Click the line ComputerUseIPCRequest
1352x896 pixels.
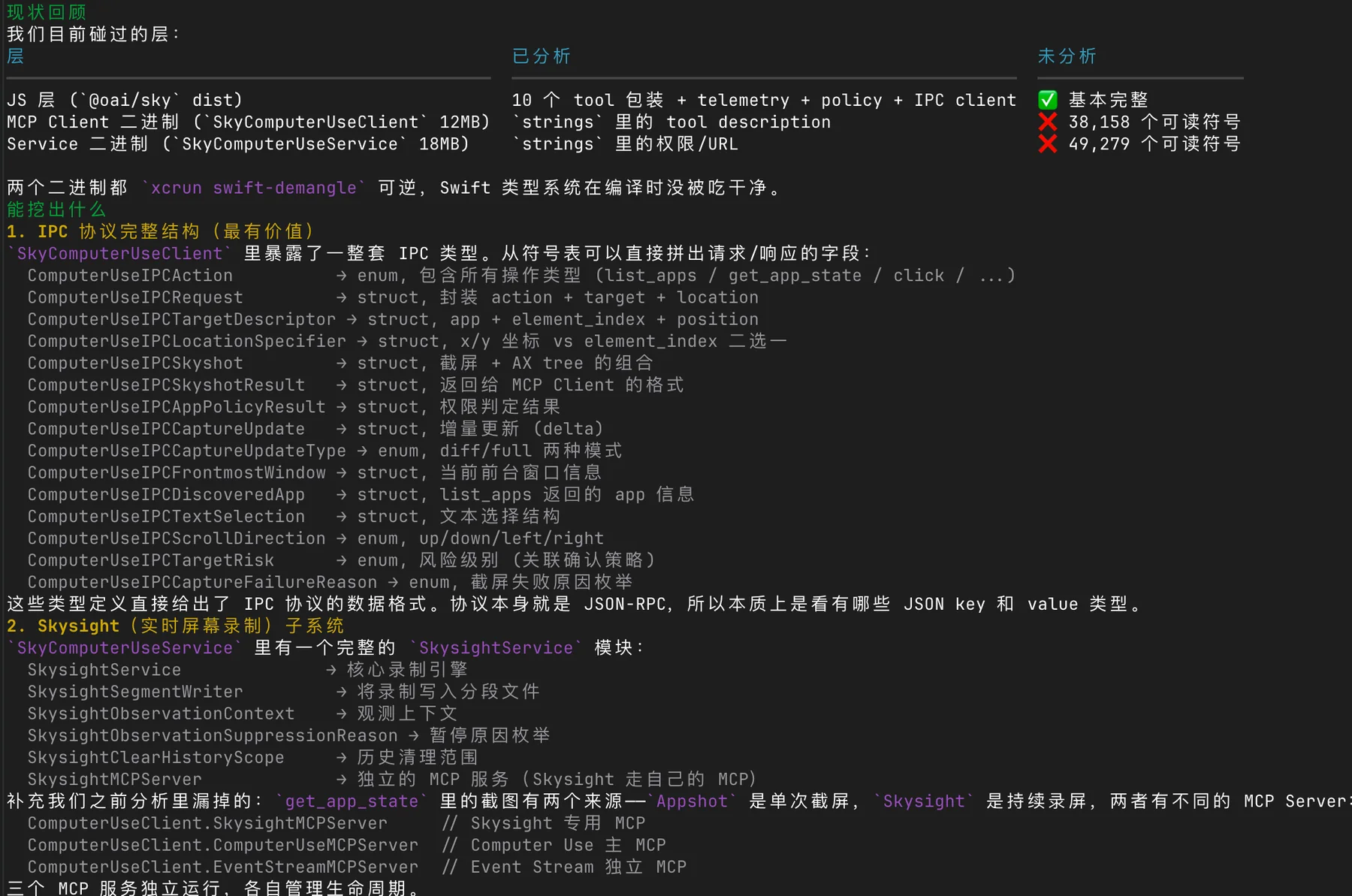click(393, 297)
